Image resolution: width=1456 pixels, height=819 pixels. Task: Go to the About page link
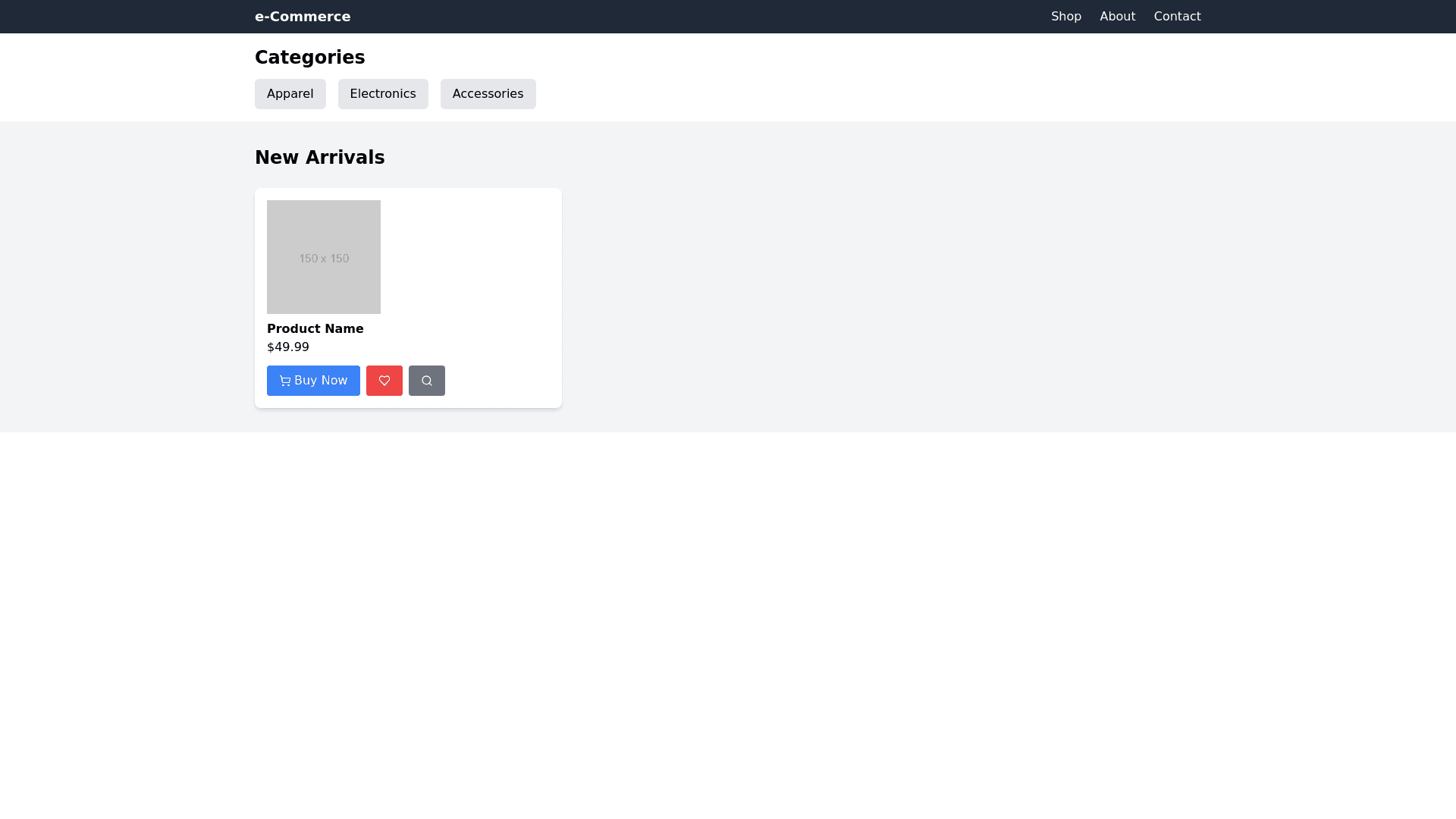click(x=1117, y=17)
